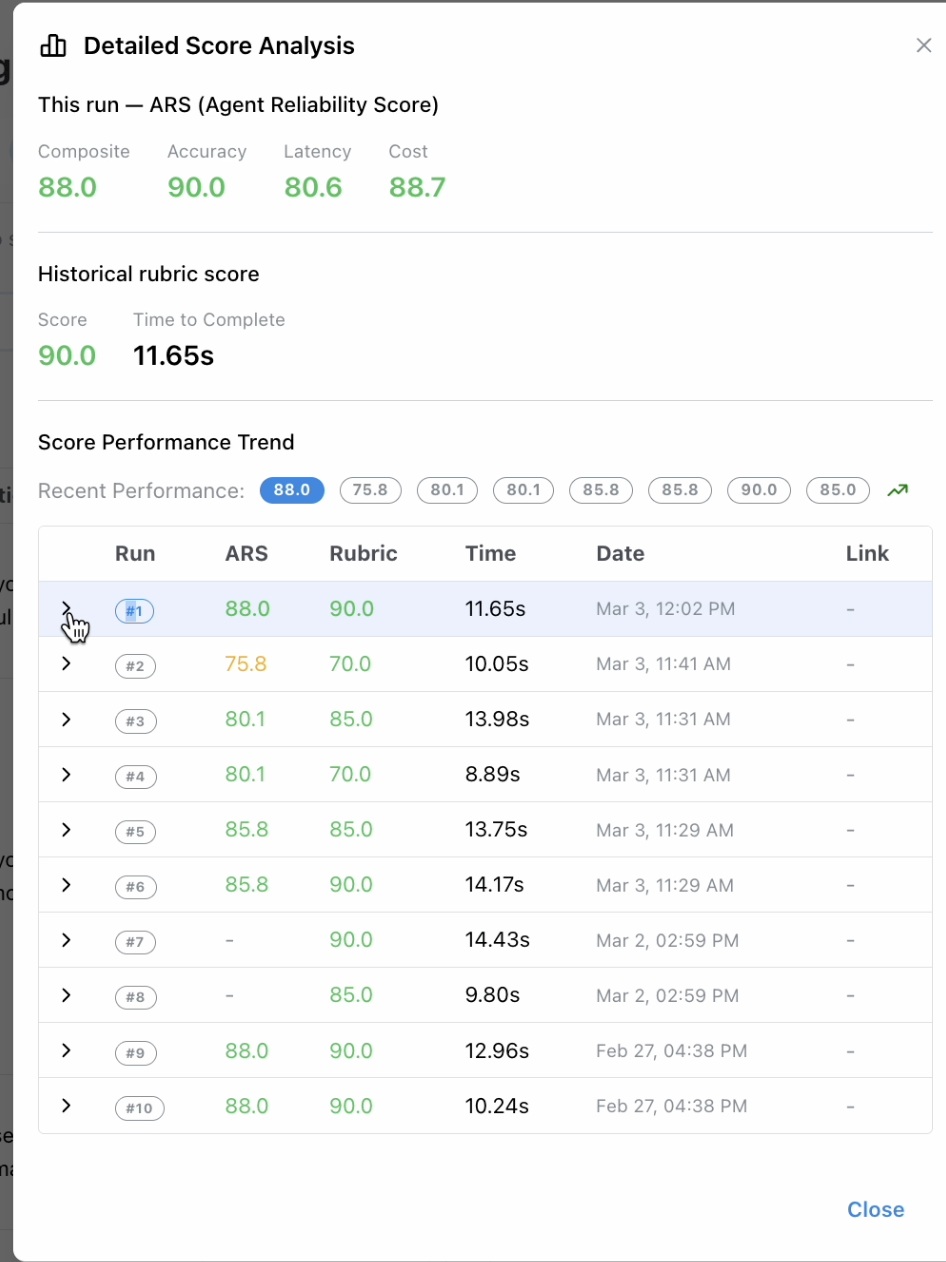Viewport: 946px width, 1262px height.
Task: Select the 75.8 recent performance pill
Action: tap(370, 490)
